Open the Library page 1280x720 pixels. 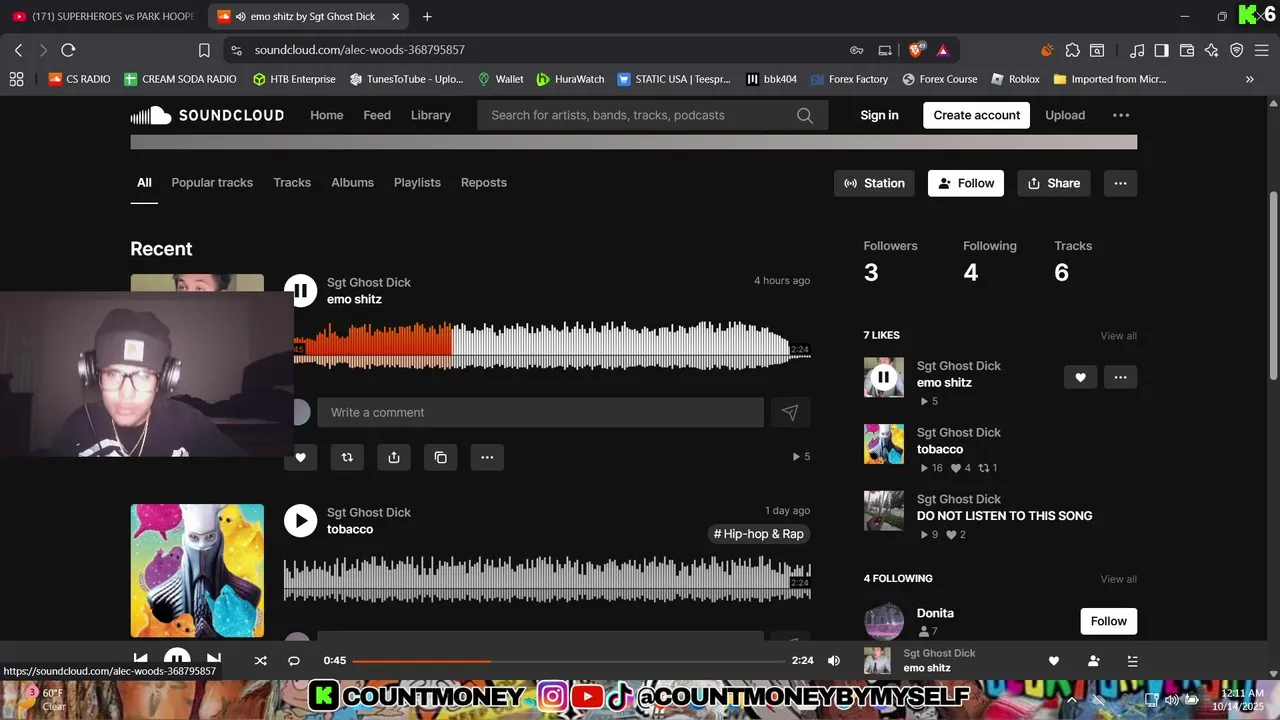(x=431, y=115)
